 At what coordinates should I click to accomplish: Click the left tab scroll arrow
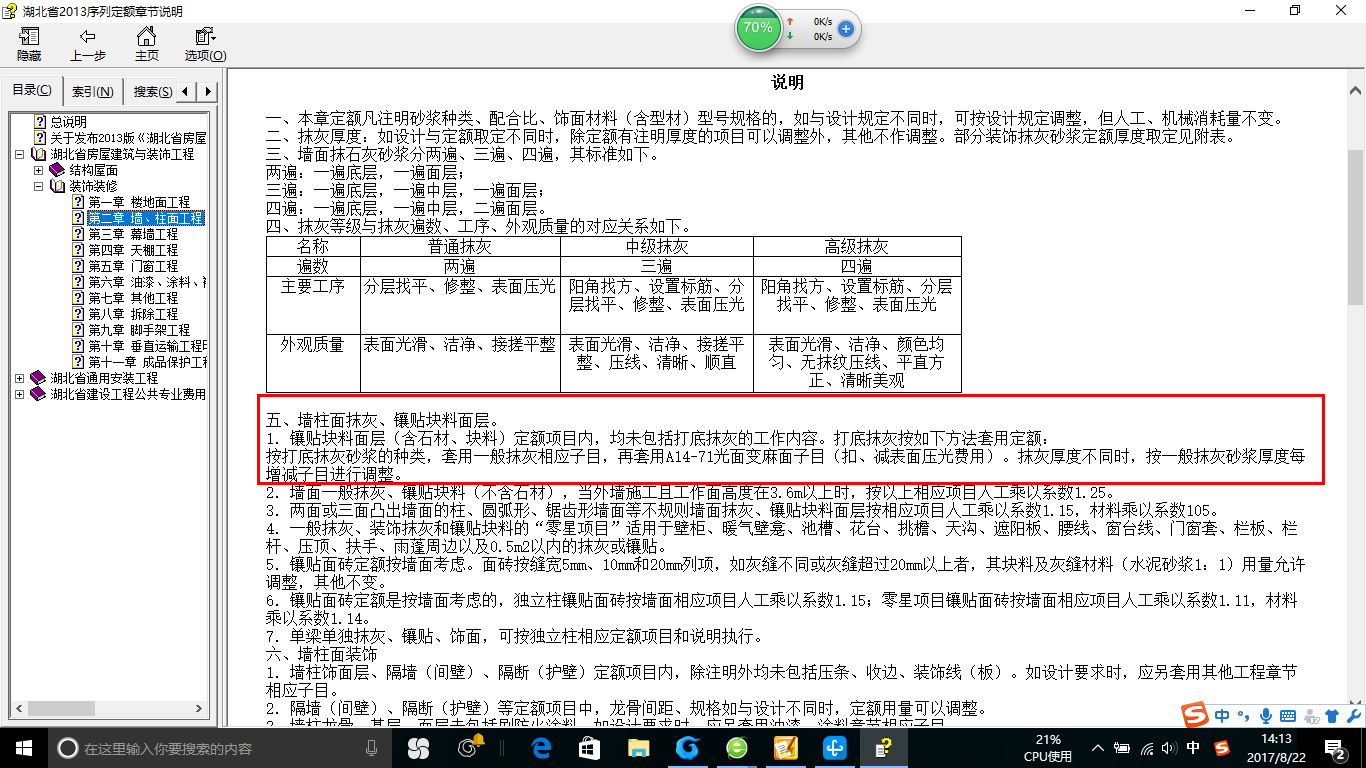click(x=188, y=91)
